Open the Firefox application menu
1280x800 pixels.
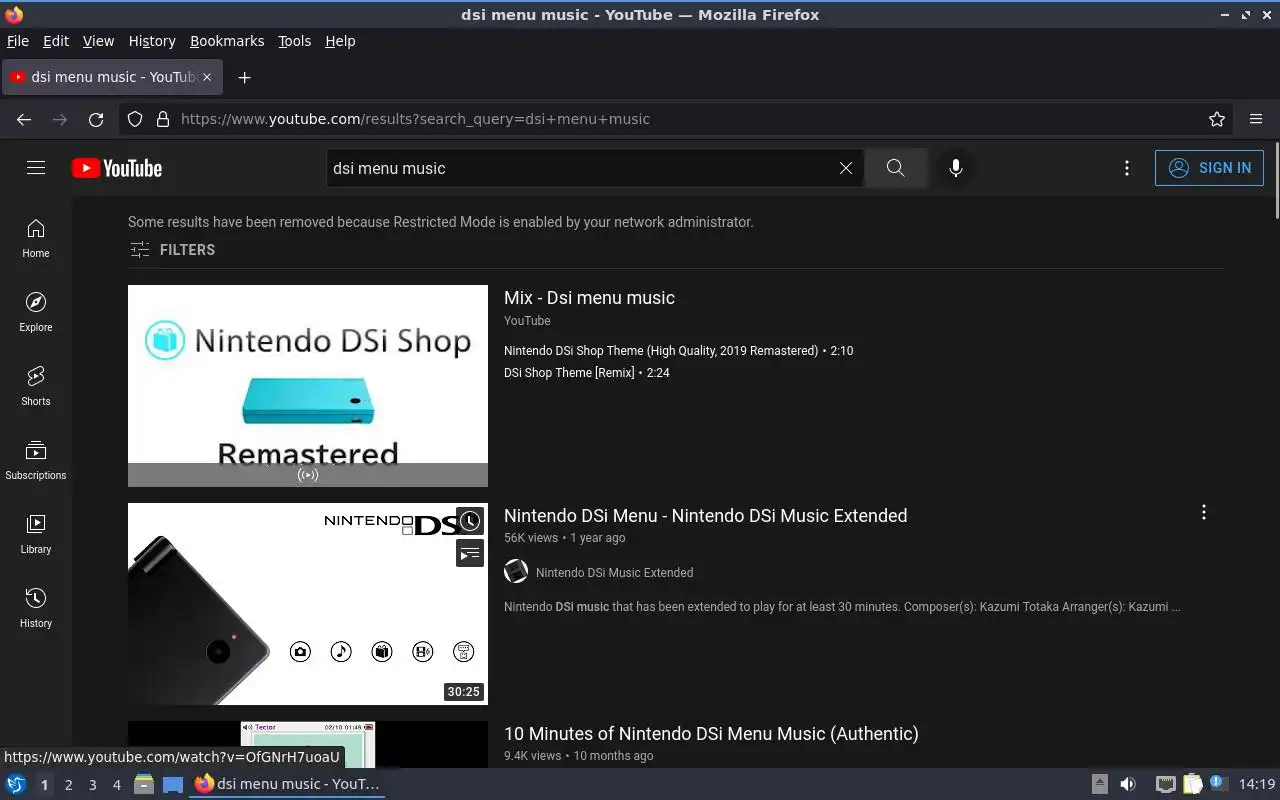point(1256,119)
